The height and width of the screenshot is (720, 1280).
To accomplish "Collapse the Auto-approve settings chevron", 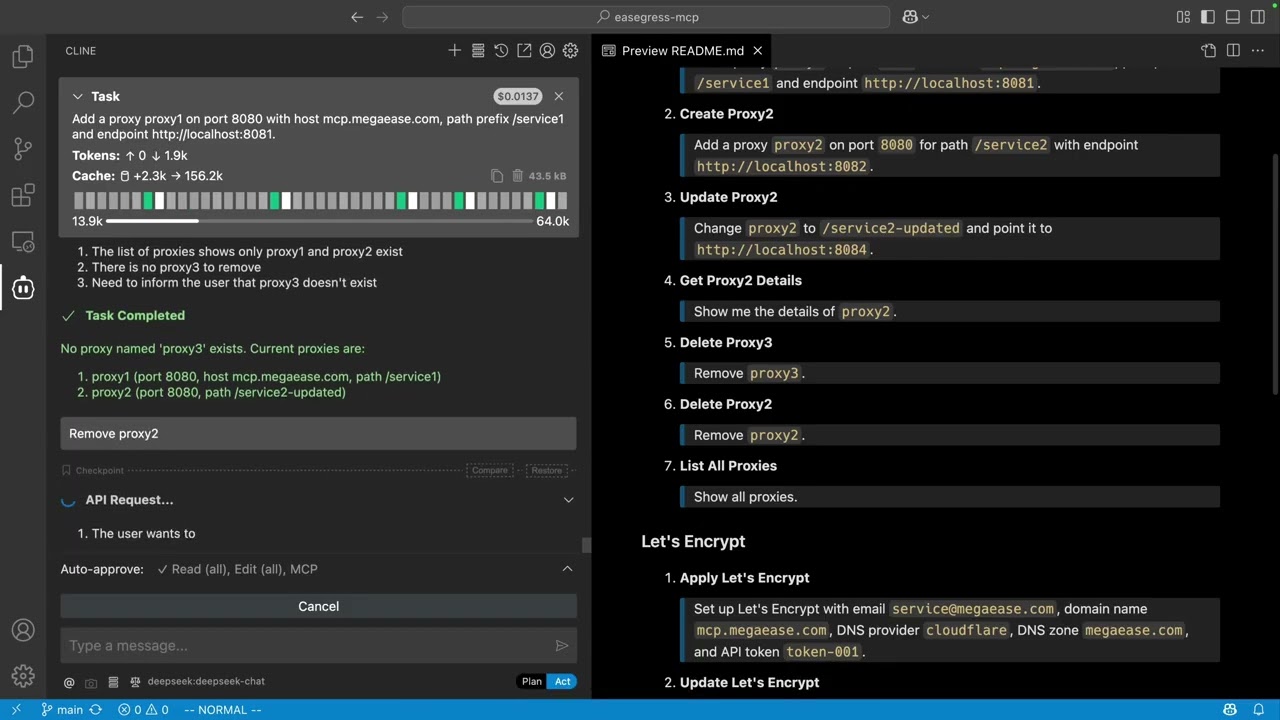I will (567, 569).
